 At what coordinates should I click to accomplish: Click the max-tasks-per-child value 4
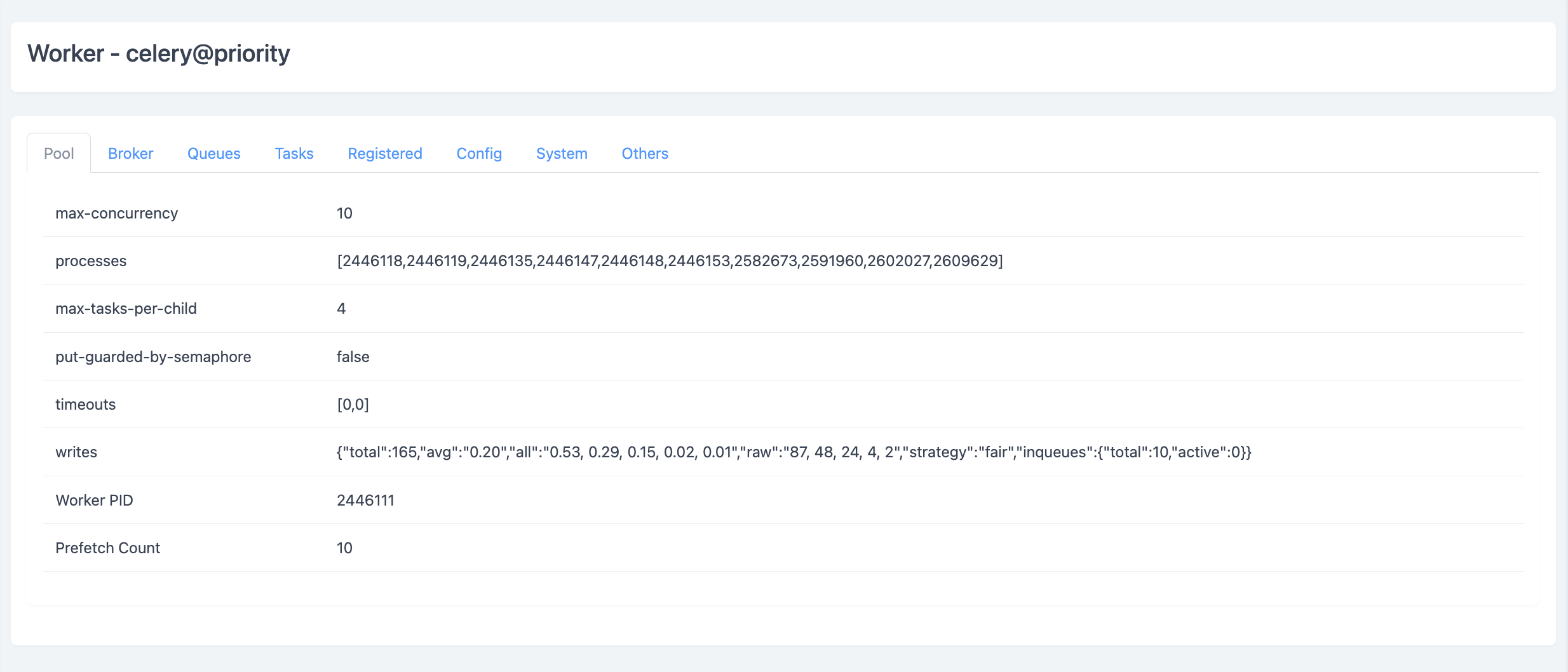point(341,309)
